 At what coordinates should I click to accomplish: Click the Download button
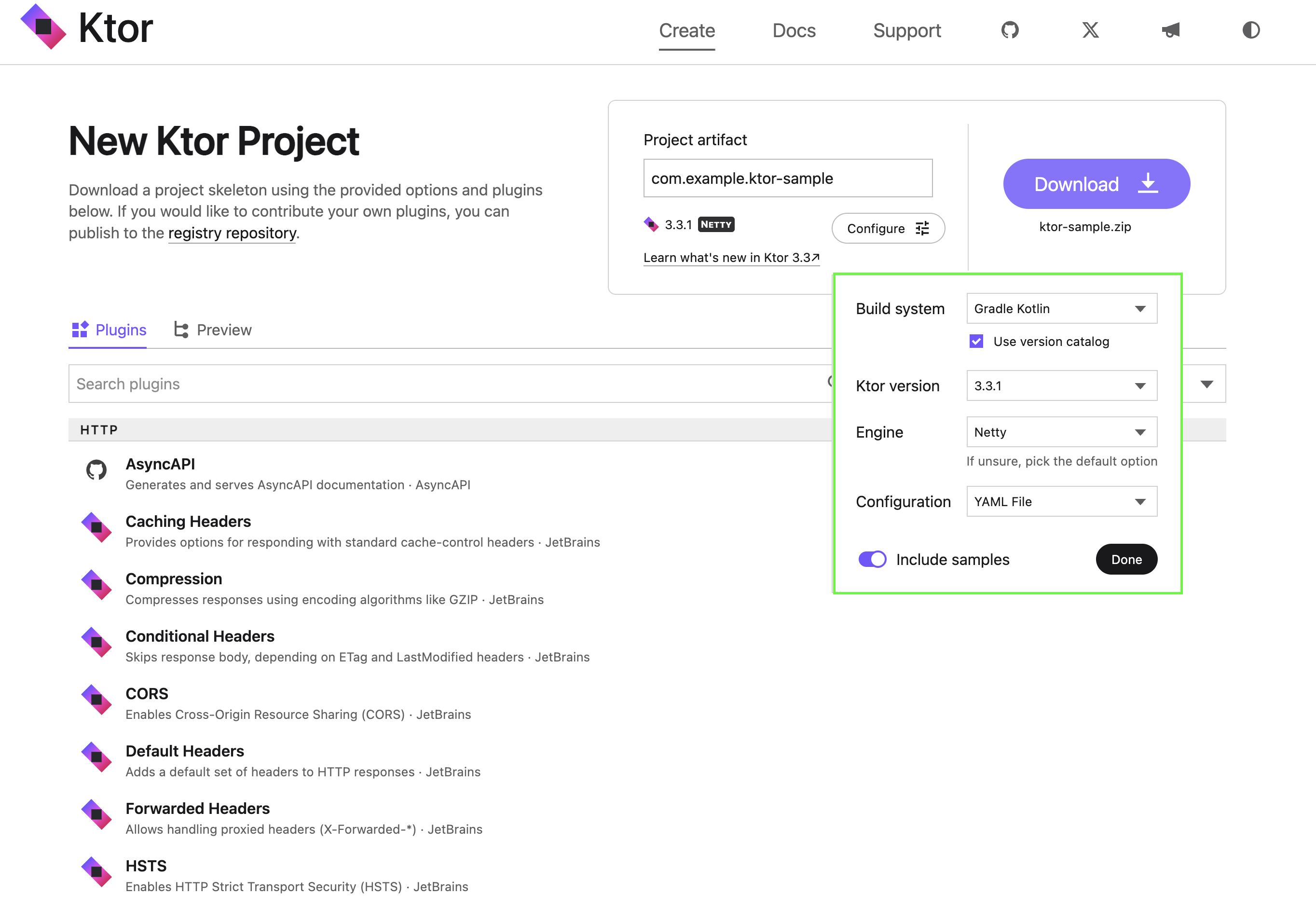point(1096,184)
